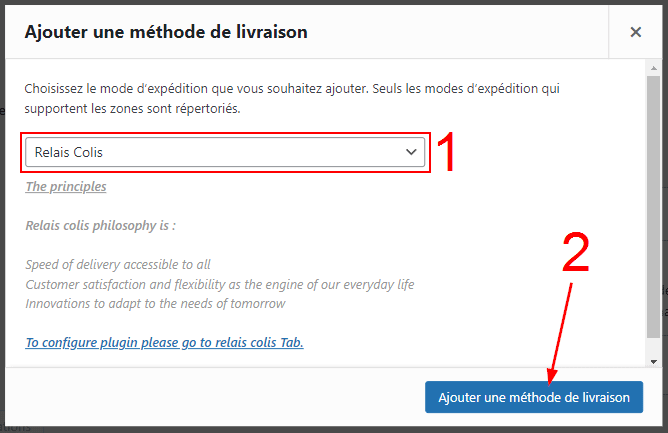The width and height of the screenshot is (668, 433).
Task: Click the dialog's vertical scrollbar
Action: point(653,200)
